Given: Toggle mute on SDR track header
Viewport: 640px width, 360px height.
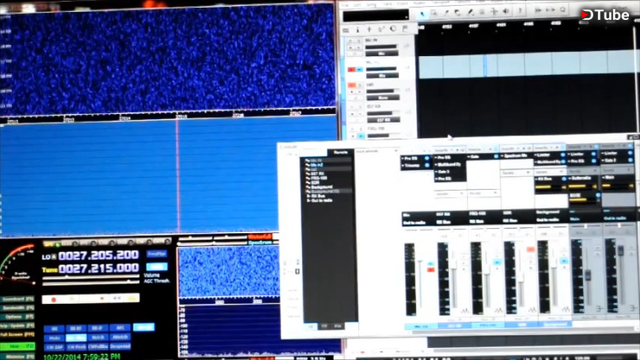Looking at the screenshot, I should 352,85.
